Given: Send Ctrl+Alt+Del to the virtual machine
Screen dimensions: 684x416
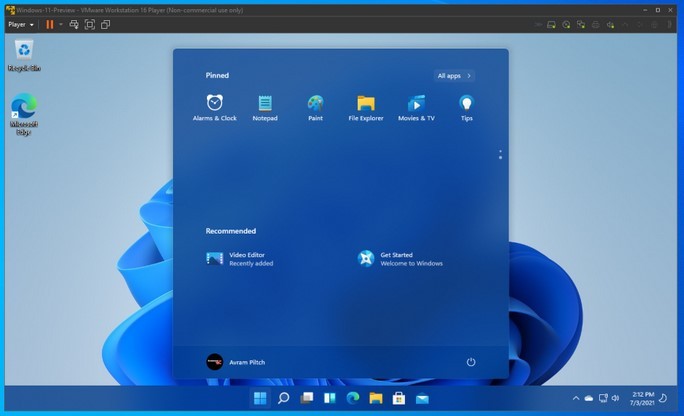Looking at the screenshot, I should click(x=74, y=25).
